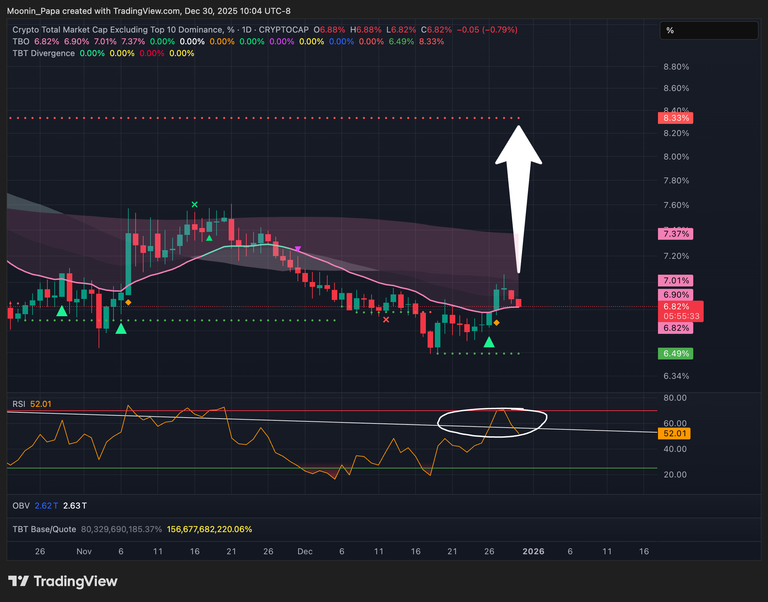This screenshot has width=768, height=602.
Task: Toggle the TBT Divergence indicator legend
Action: [x=43, y=53]
